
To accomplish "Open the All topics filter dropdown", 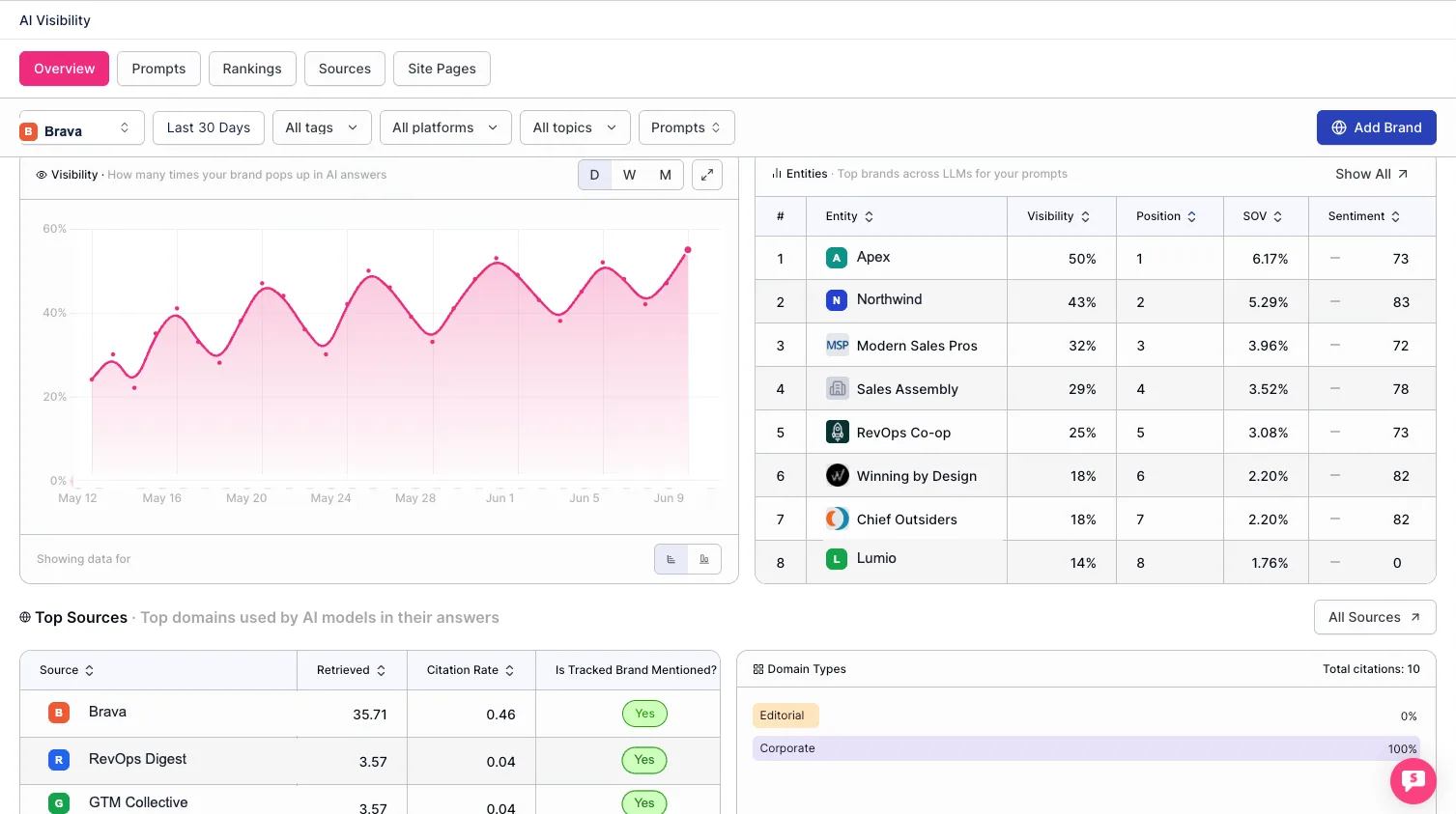I will tap(575, 127).
